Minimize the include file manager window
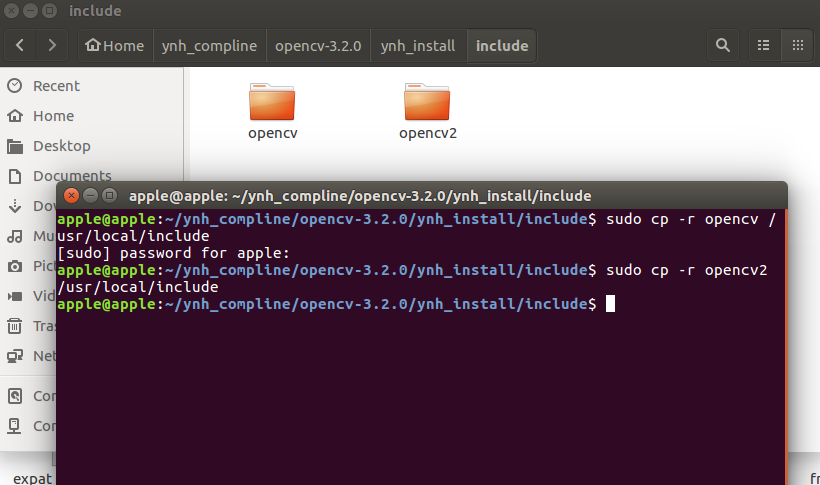Screen dimensions: 820x485 point(30,10)
